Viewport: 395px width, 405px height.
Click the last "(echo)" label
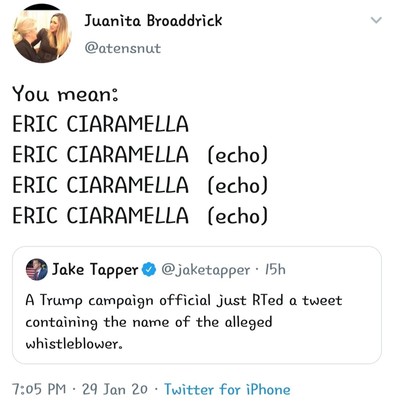click(x=238, y=216)
